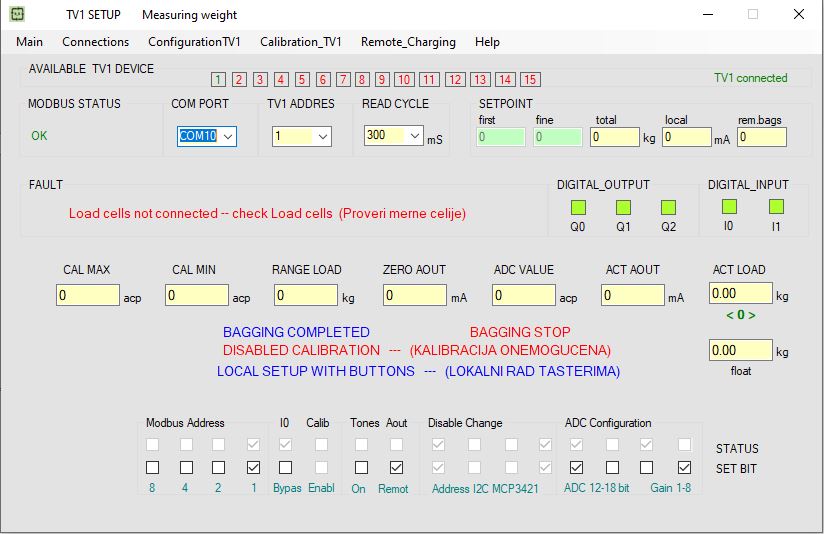Screen dimensions: 824x534
Task: Select available TV1 device number 10
Action: click(404, 79)
